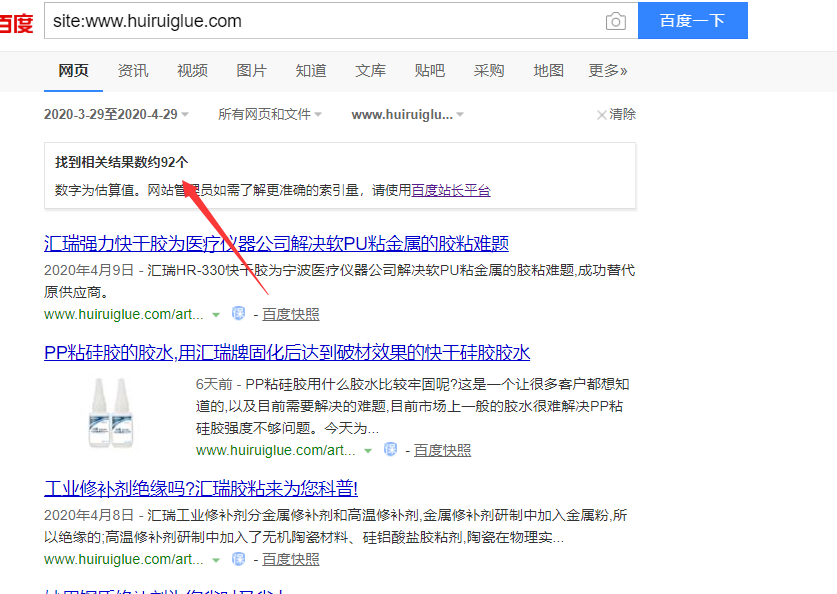
Task: Open the 视频 tab
Action: [192, 70]
